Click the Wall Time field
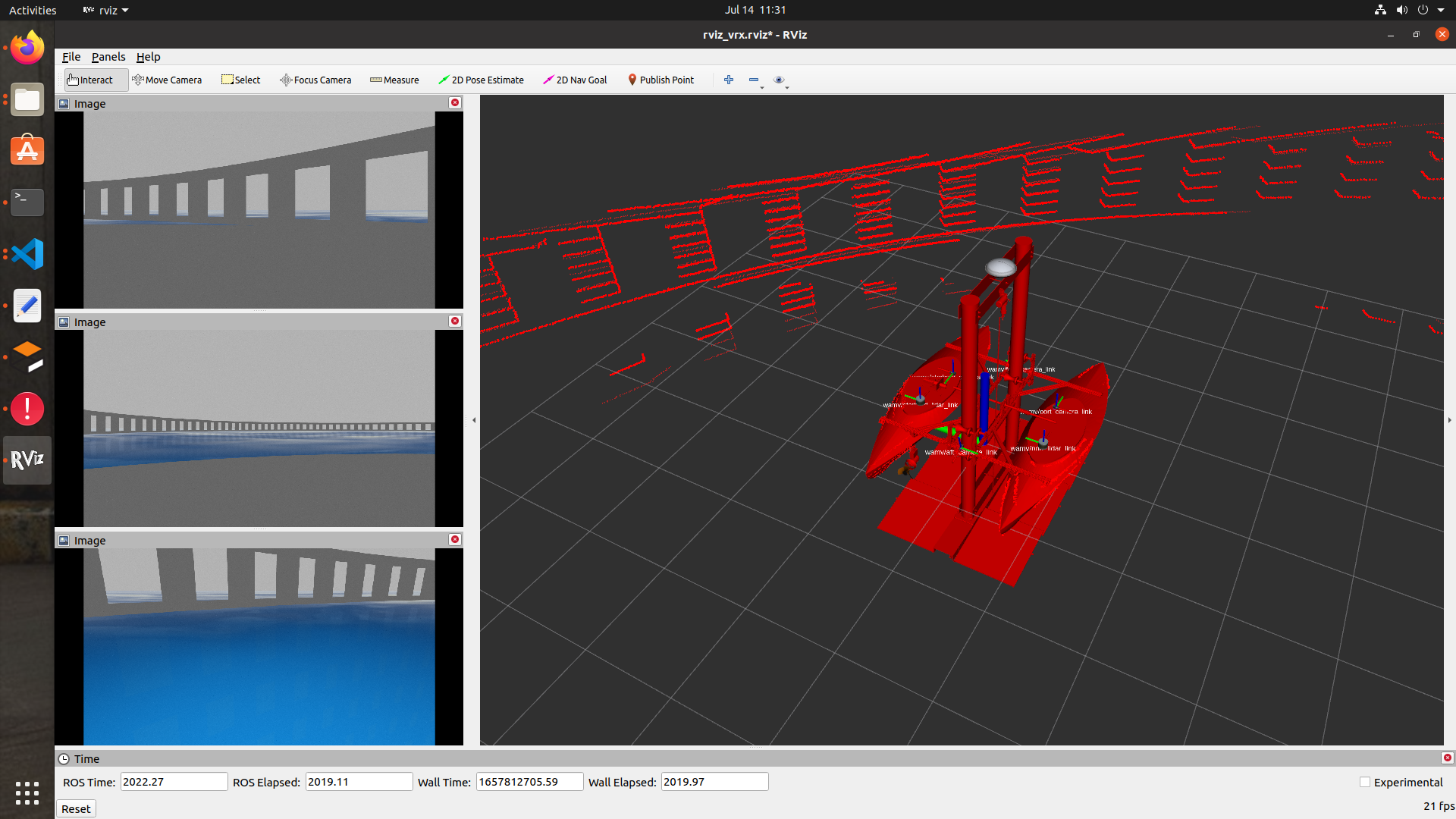 pos(529,782)
